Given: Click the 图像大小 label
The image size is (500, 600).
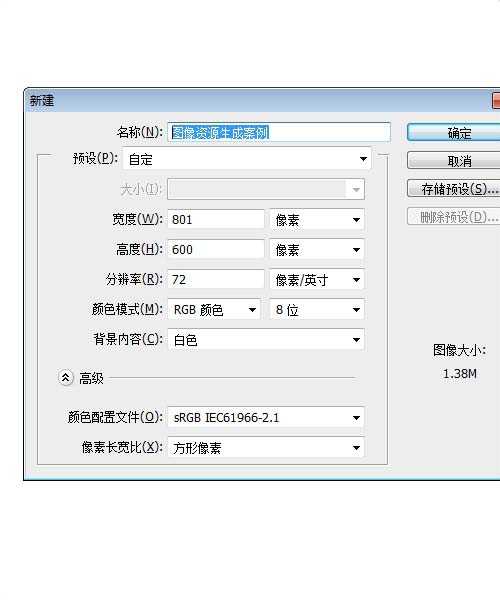Looking at the screenshot, I should click(x=459, y=350).
